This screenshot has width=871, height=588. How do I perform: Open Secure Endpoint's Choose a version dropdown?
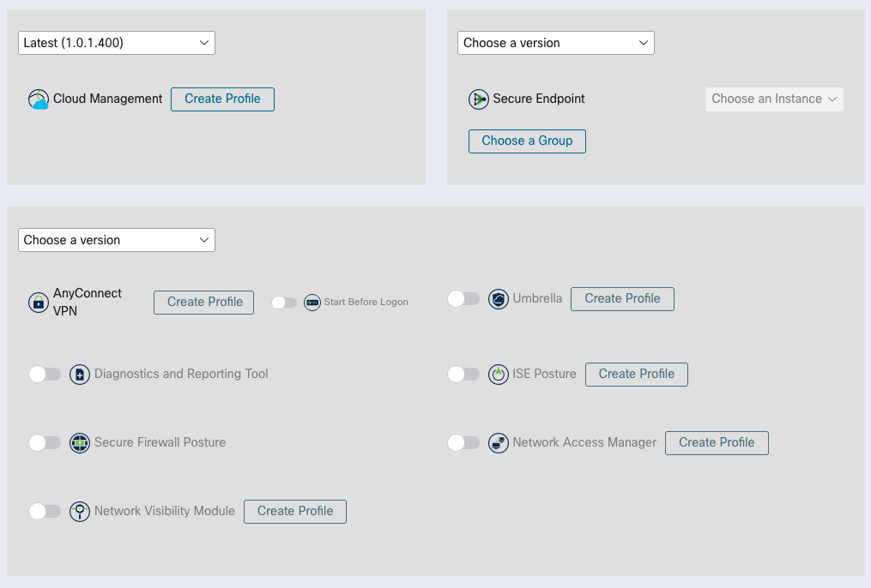555,43
